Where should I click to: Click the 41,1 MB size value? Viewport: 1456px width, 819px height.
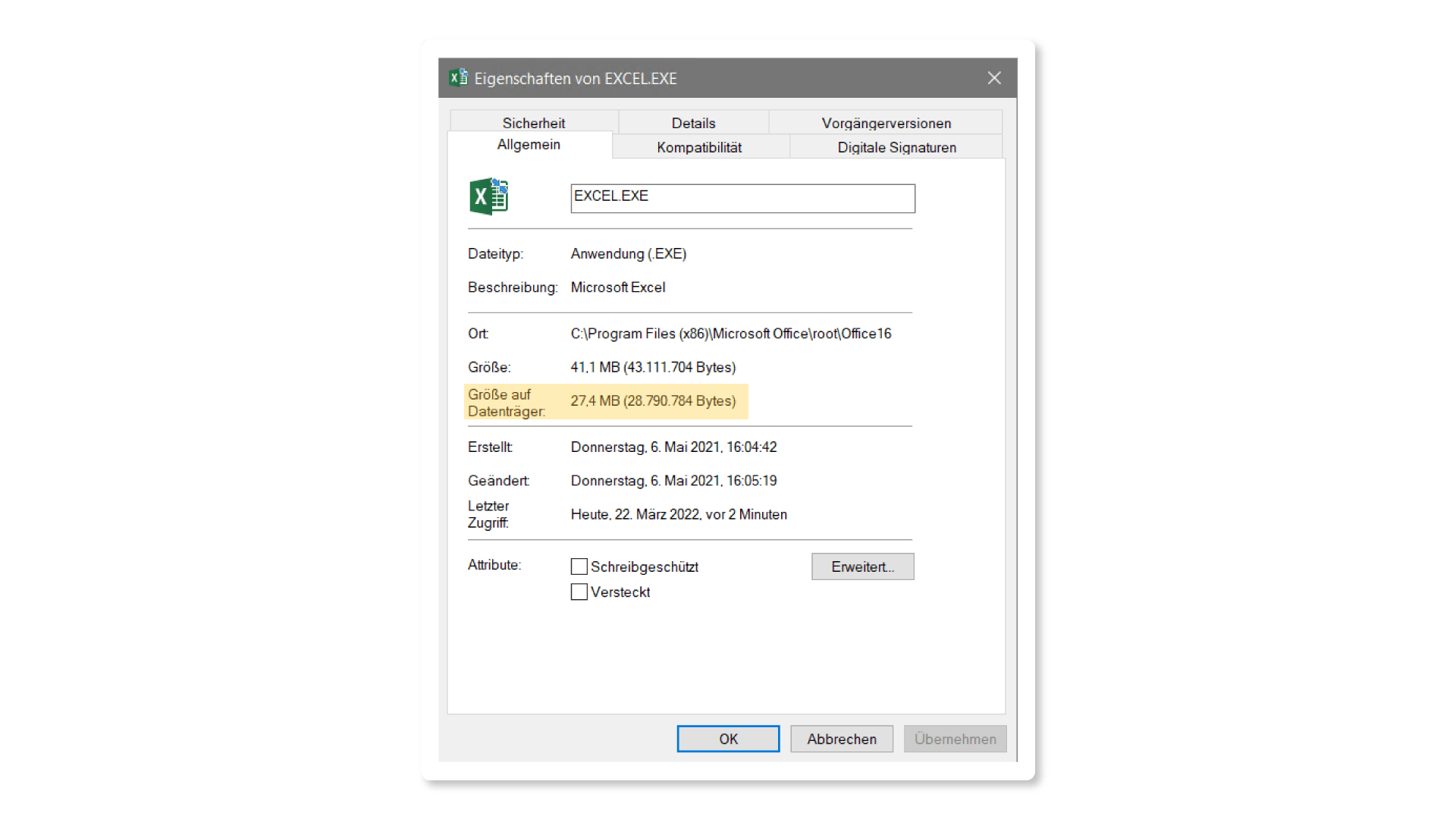(x=654, y=367)
